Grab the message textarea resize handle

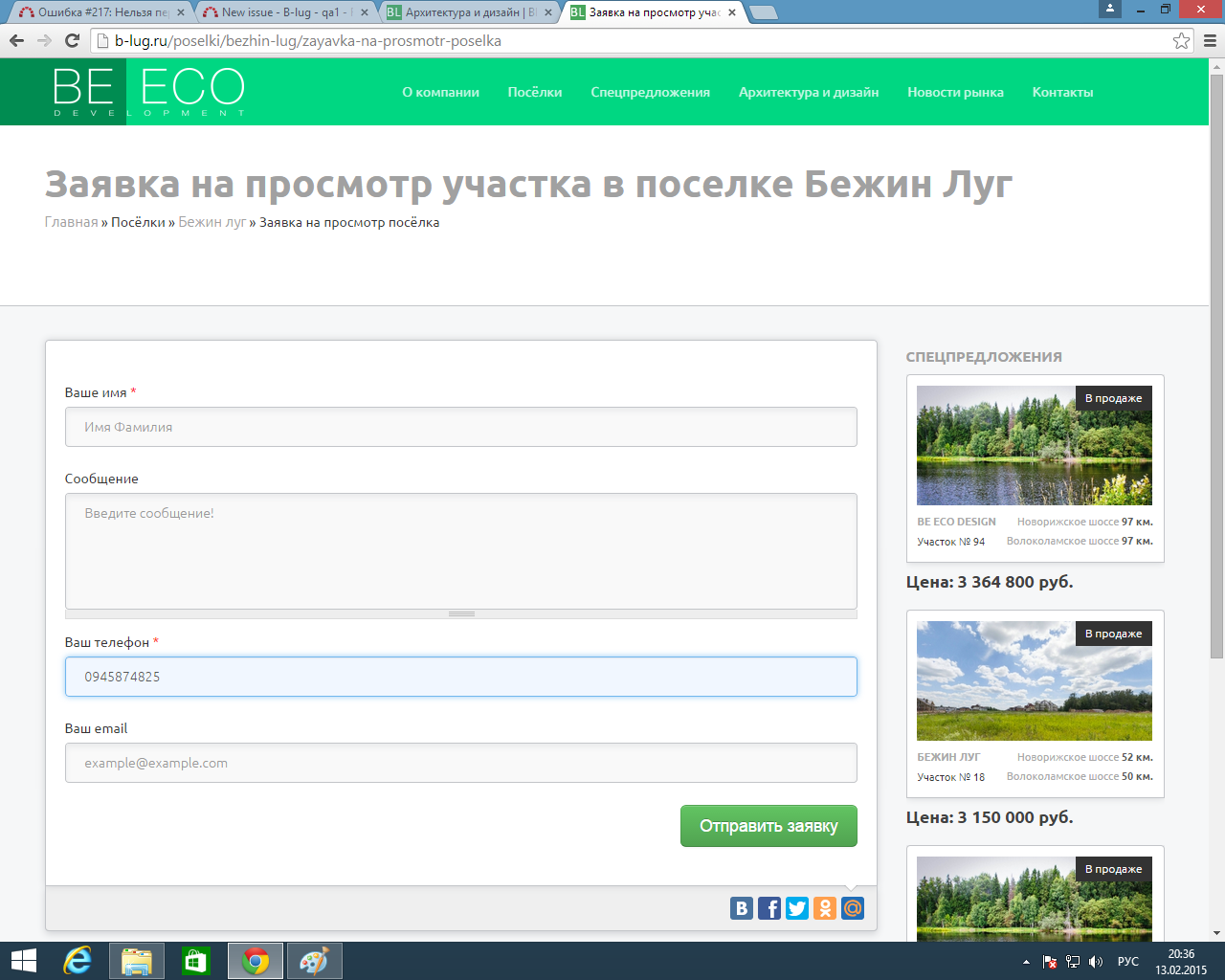pos(461,614)
